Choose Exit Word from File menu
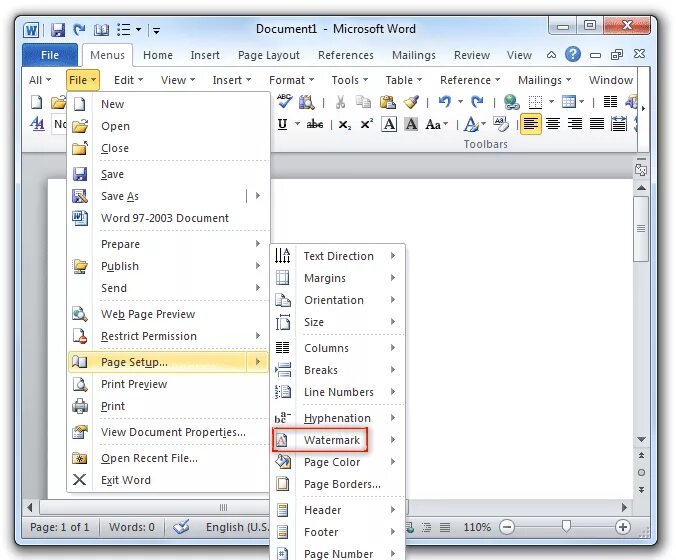 tap(168, 480)
